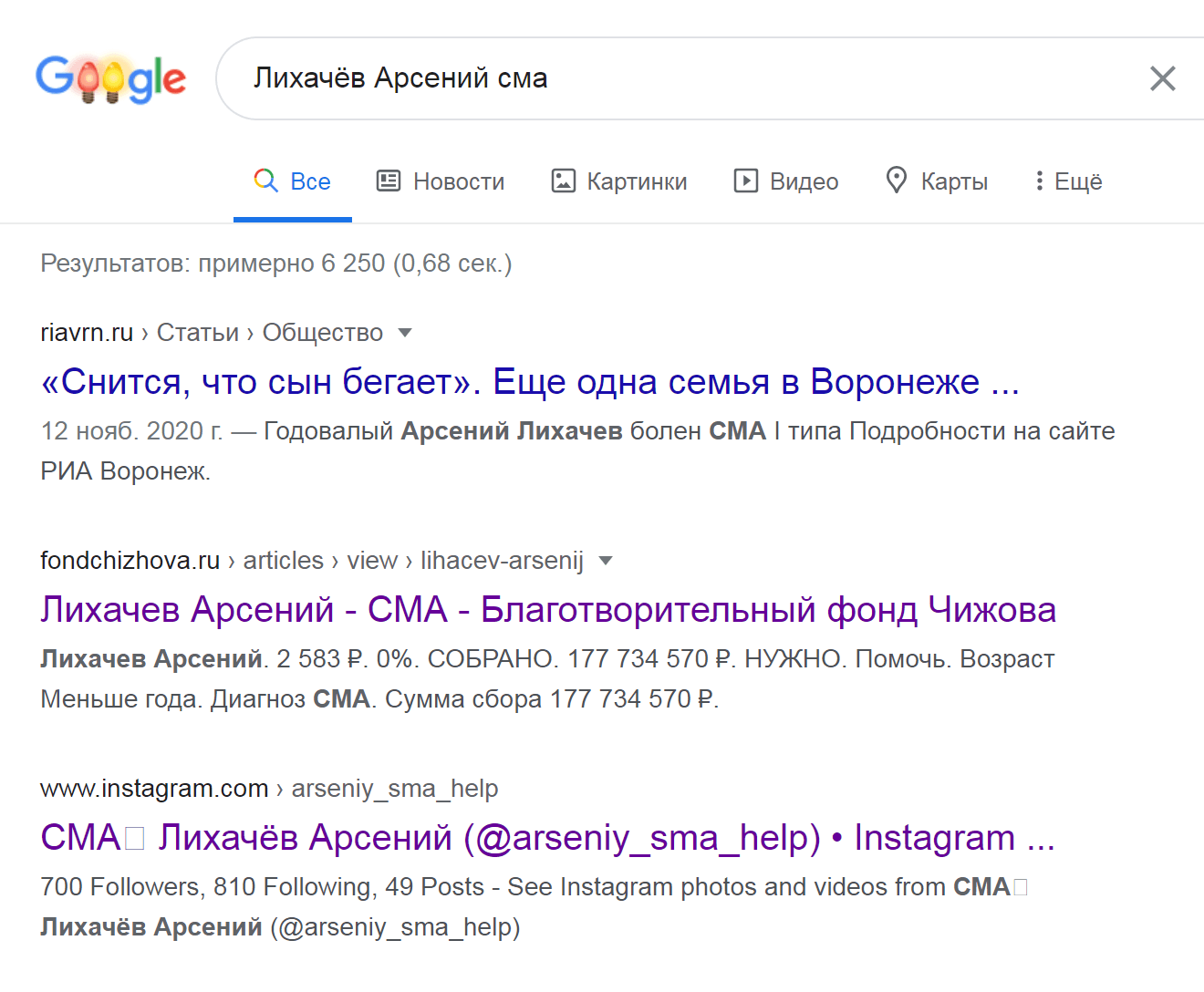1204x992 pixels.
Task: Click the newspaper icon for Новости
Action: pos(389,181)
